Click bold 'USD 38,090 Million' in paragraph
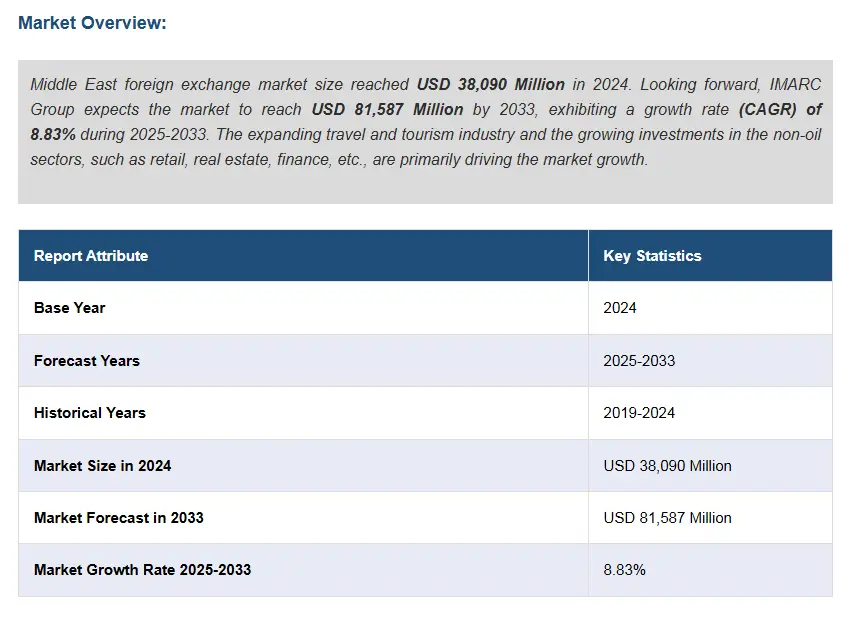Screen dimensions: 852x620 click(x=491, y=85)
